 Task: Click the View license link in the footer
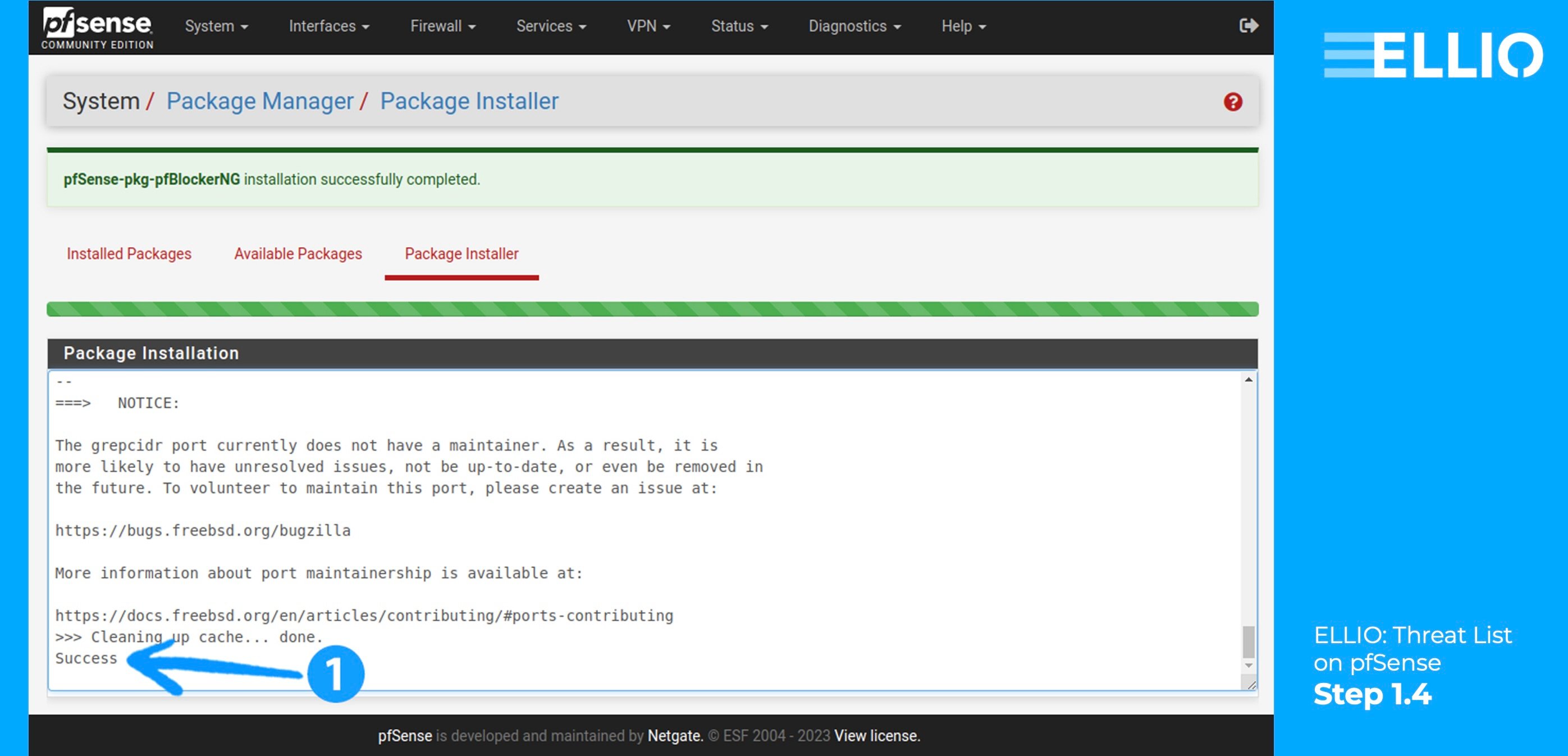click(876, 735)
